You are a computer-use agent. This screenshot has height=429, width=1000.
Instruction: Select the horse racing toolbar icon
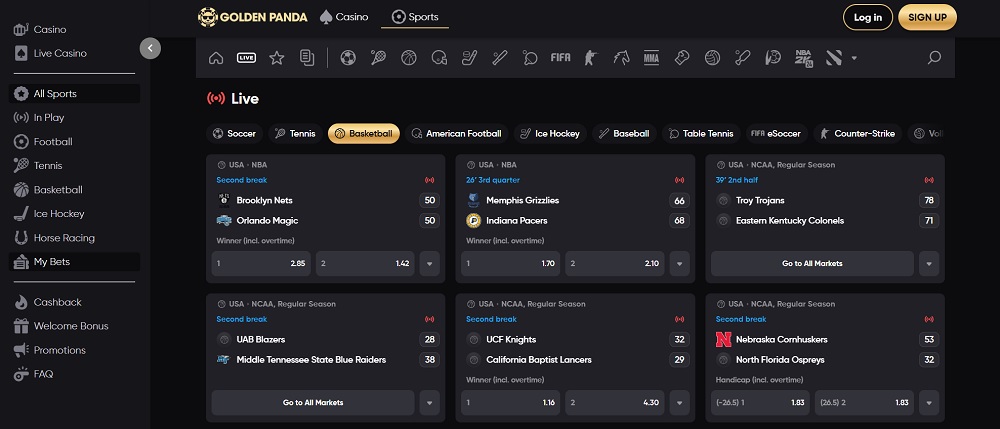[x=621, y=58]
